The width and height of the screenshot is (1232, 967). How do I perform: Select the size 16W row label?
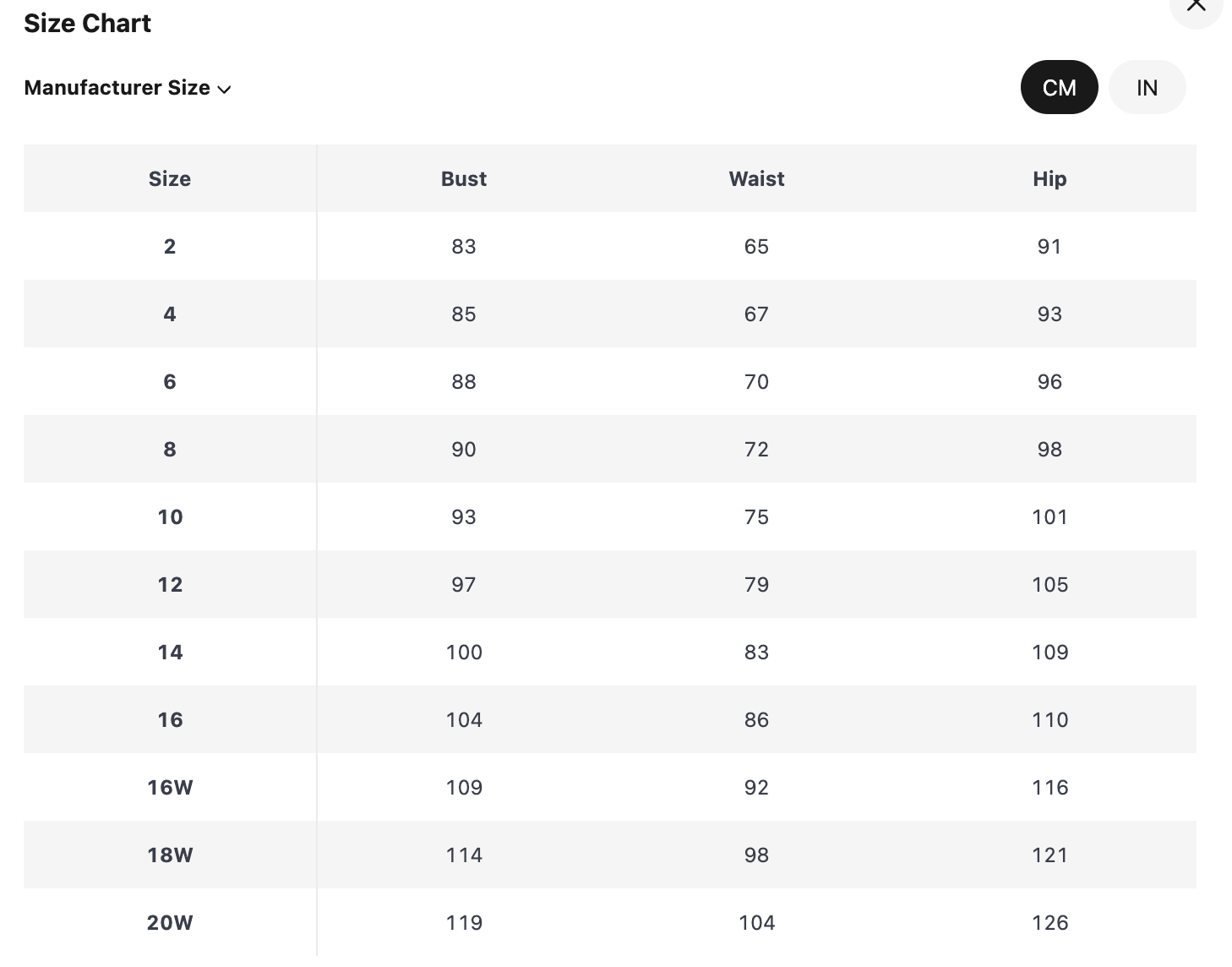[170, 787]
